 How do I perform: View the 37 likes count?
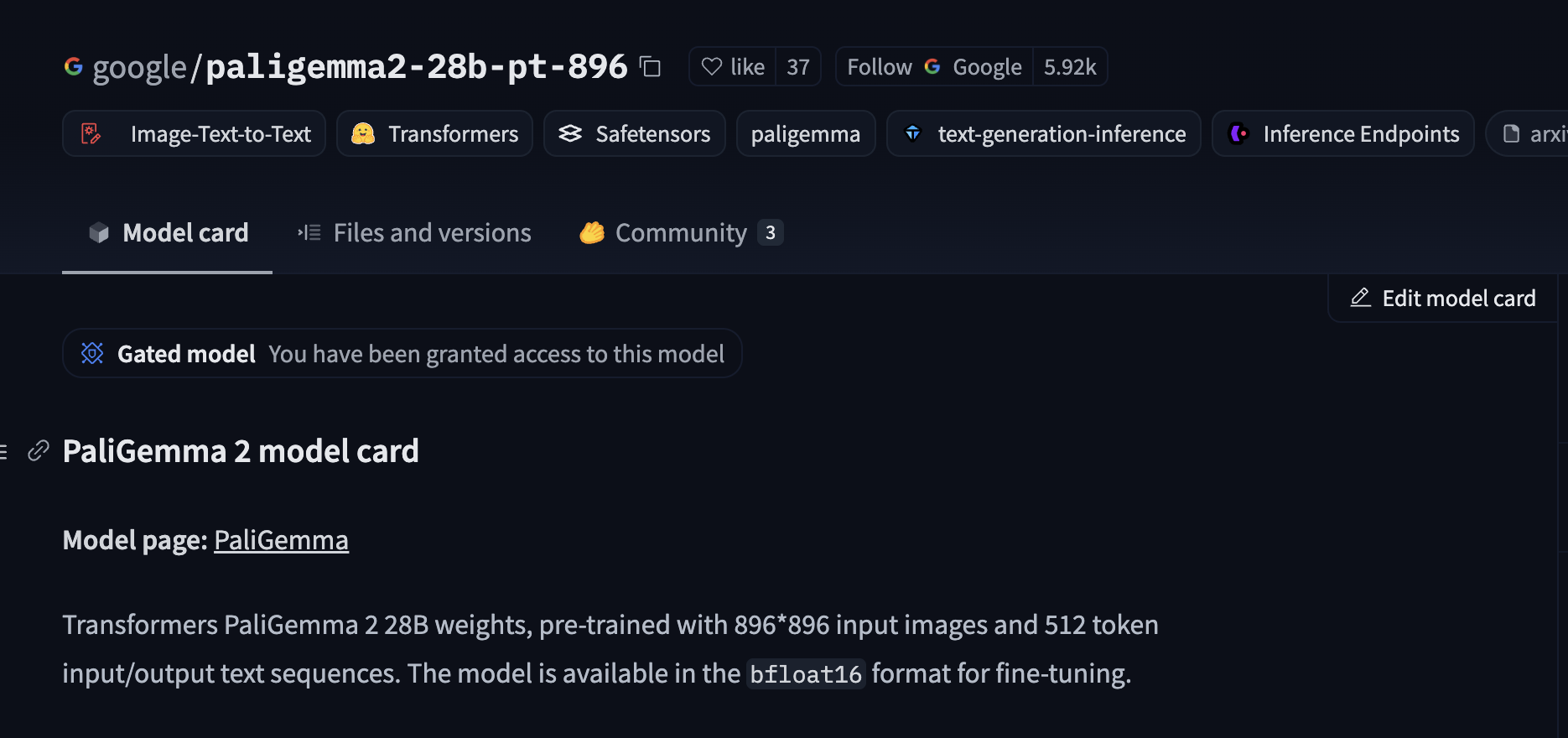click(x=798, y=67)
